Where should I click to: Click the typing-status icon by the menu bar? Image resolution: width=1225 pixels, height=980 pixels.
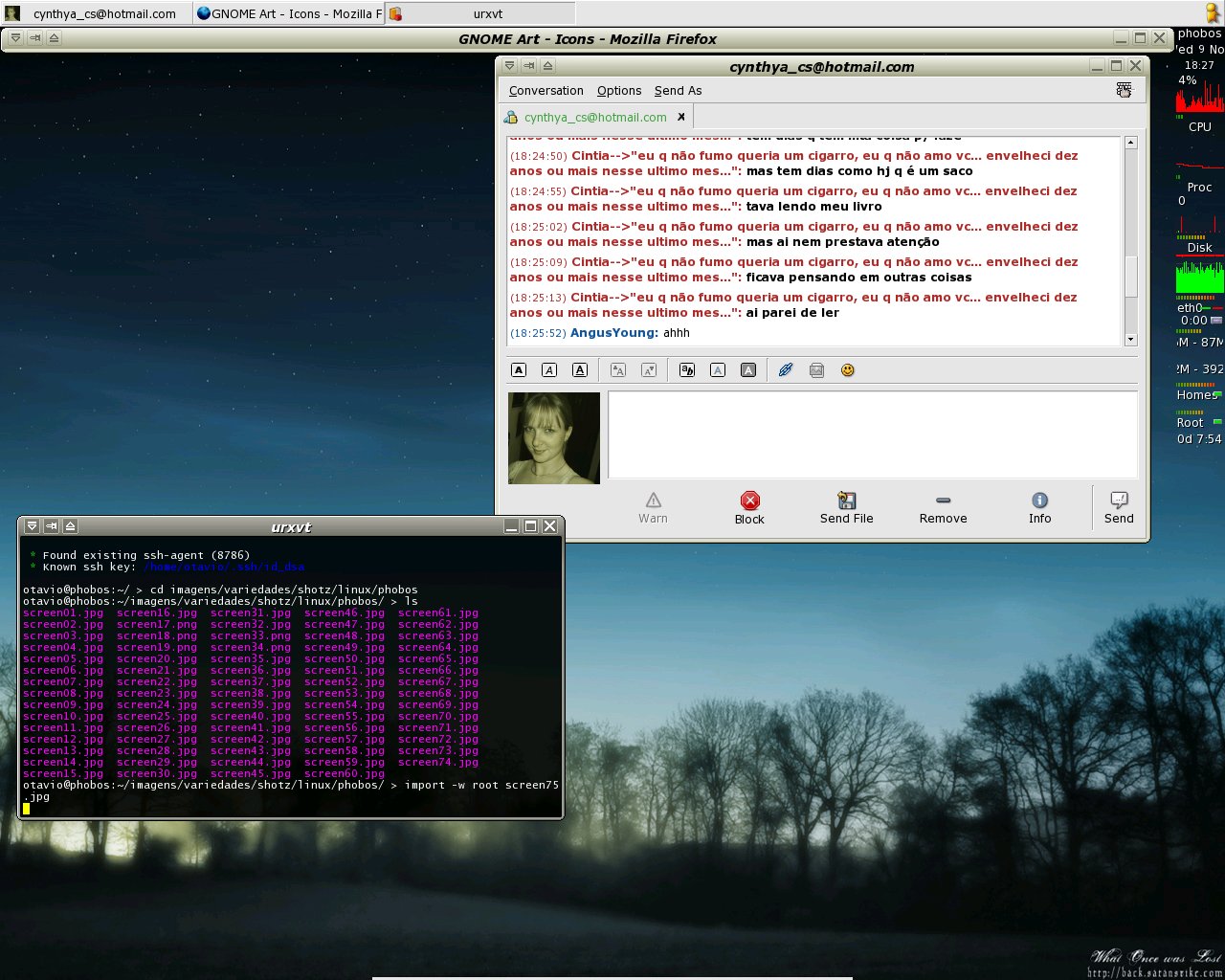pyautogui.click(x=1124, y=90)
